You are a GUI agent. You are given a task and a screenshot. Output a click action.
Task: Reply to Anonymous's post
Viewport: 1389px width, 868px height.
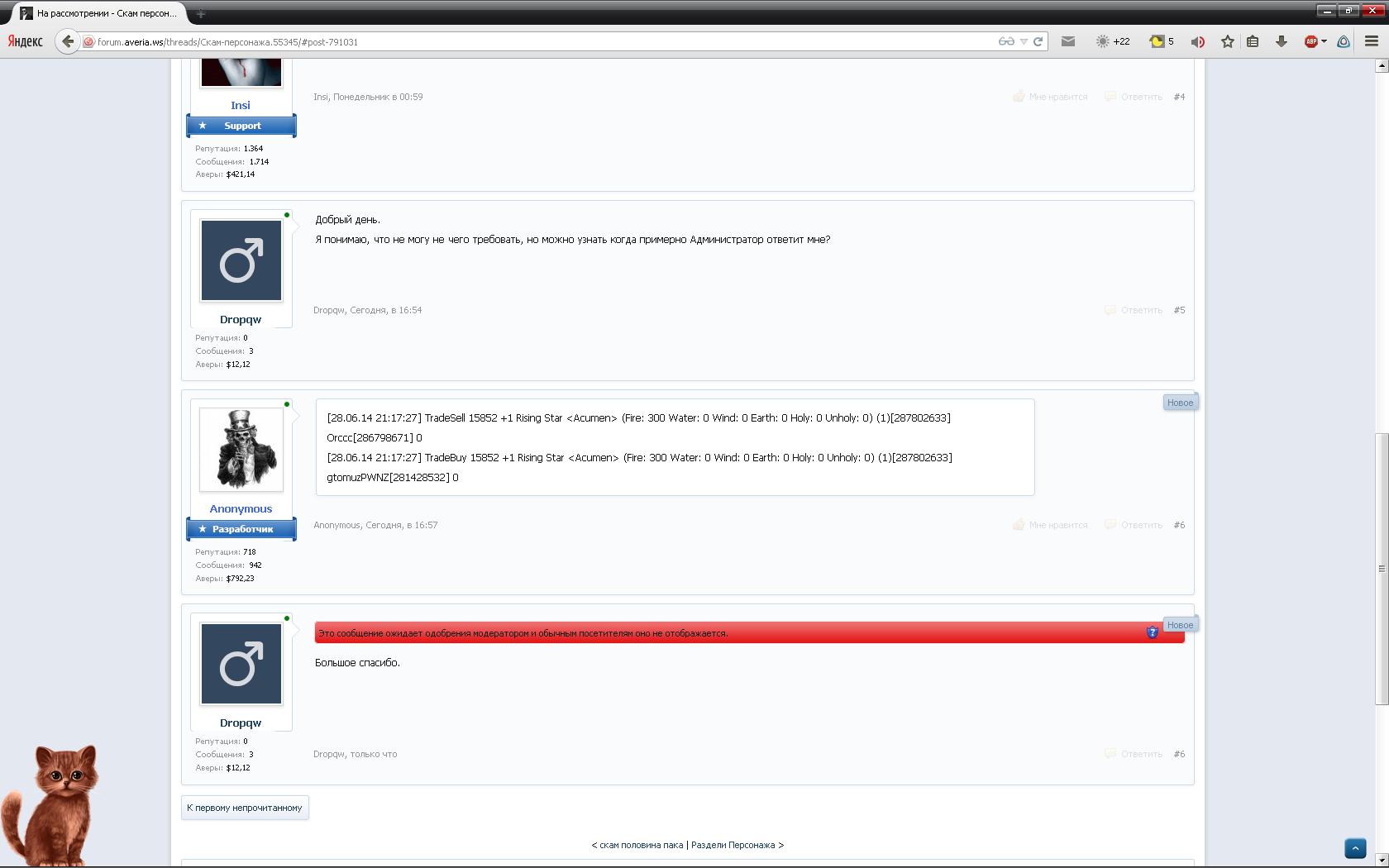(x=1134, y=525)
